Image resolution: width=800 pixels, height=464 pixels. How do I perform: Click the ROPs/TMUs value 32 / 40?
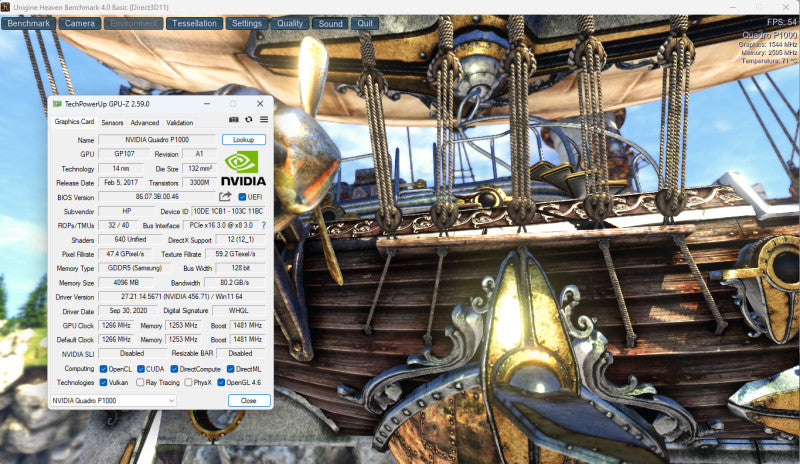[118, 225]
